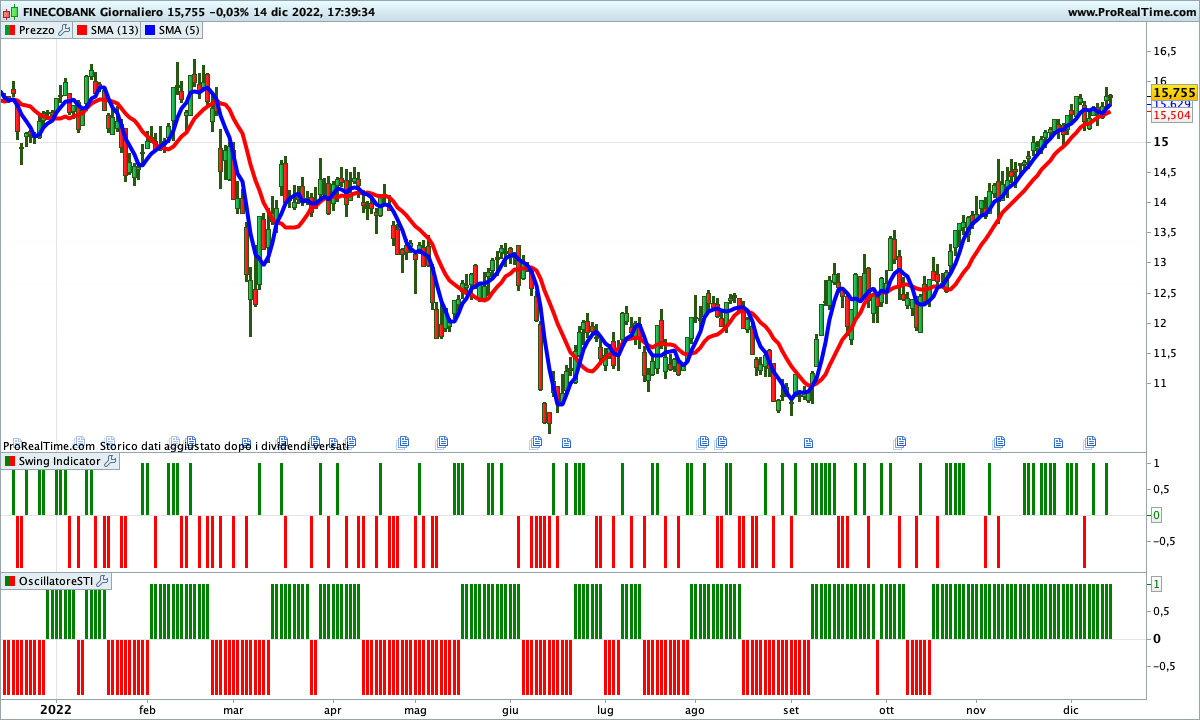The height and width of the screenshot is (720, 1200).
Task: Open the single-page news icon above September
Action: 809,441
